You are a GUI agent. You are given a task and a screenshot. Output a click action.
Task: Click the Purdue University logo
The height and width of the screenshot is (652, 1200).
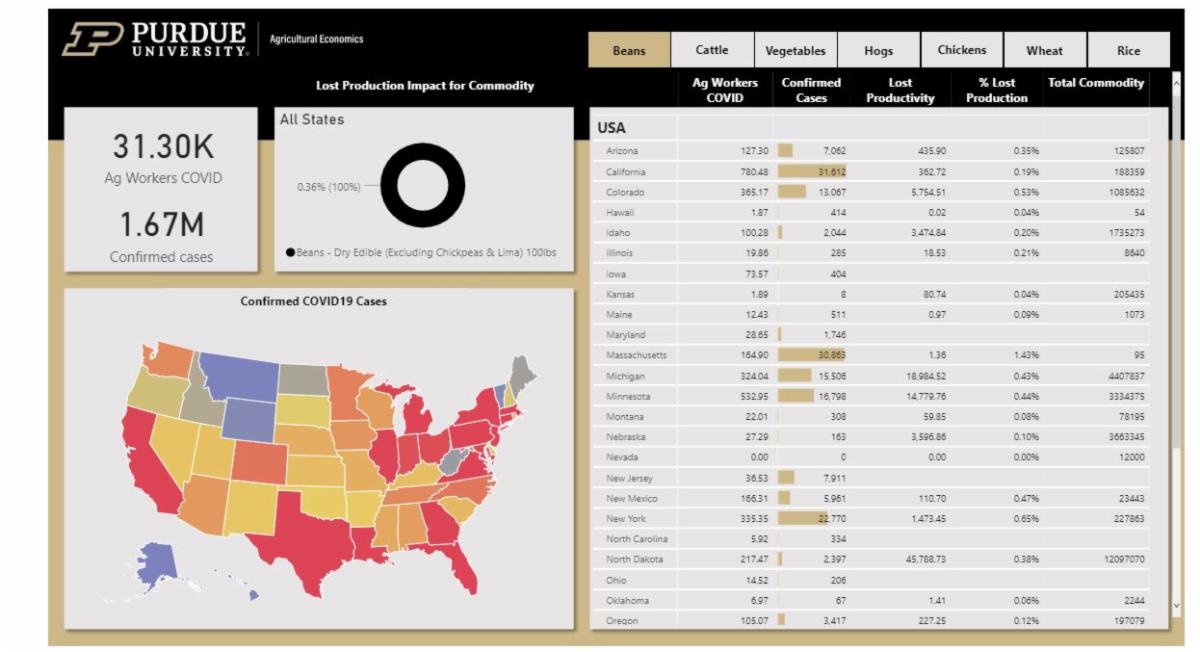click(155, 40)
